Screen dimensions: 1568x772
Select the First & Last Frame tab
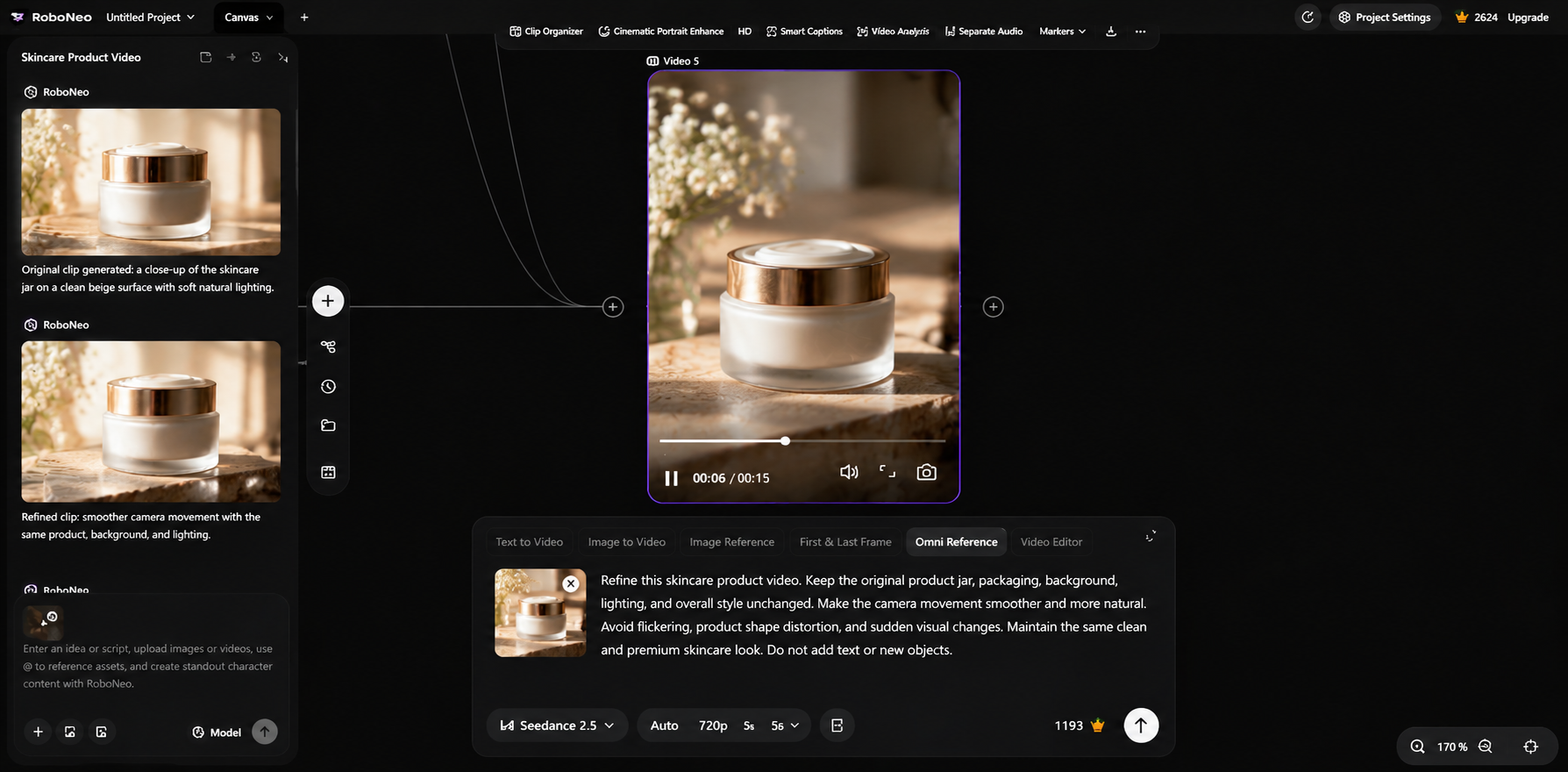[x=845, y=542]
